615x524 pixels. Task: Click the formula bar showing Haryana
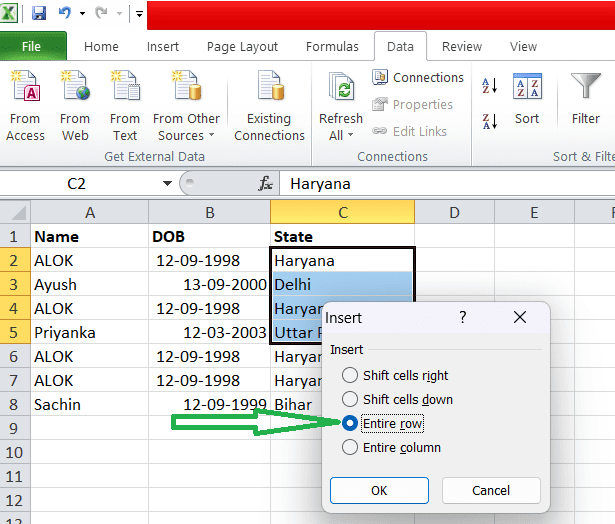coord(447,184)
